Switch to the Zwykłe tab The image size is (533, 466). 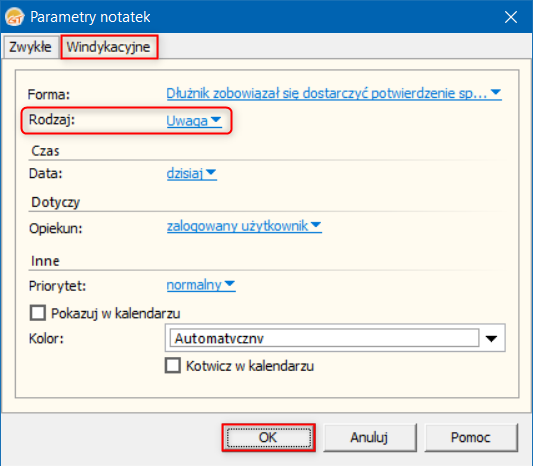pyautogui.click(x=30, y=47)
